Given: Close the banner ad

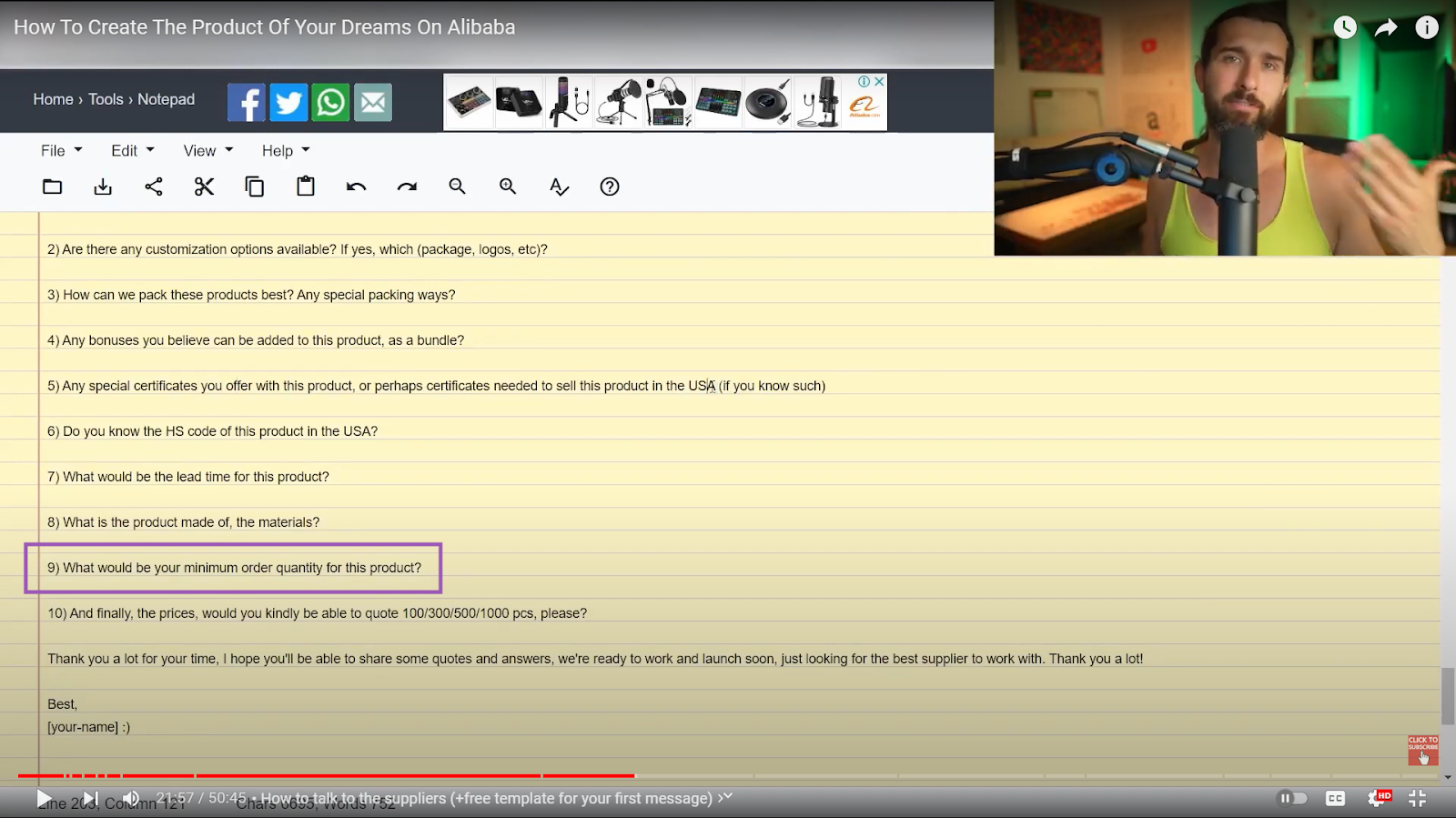Looking at the screenshot, I should point(879,81).
